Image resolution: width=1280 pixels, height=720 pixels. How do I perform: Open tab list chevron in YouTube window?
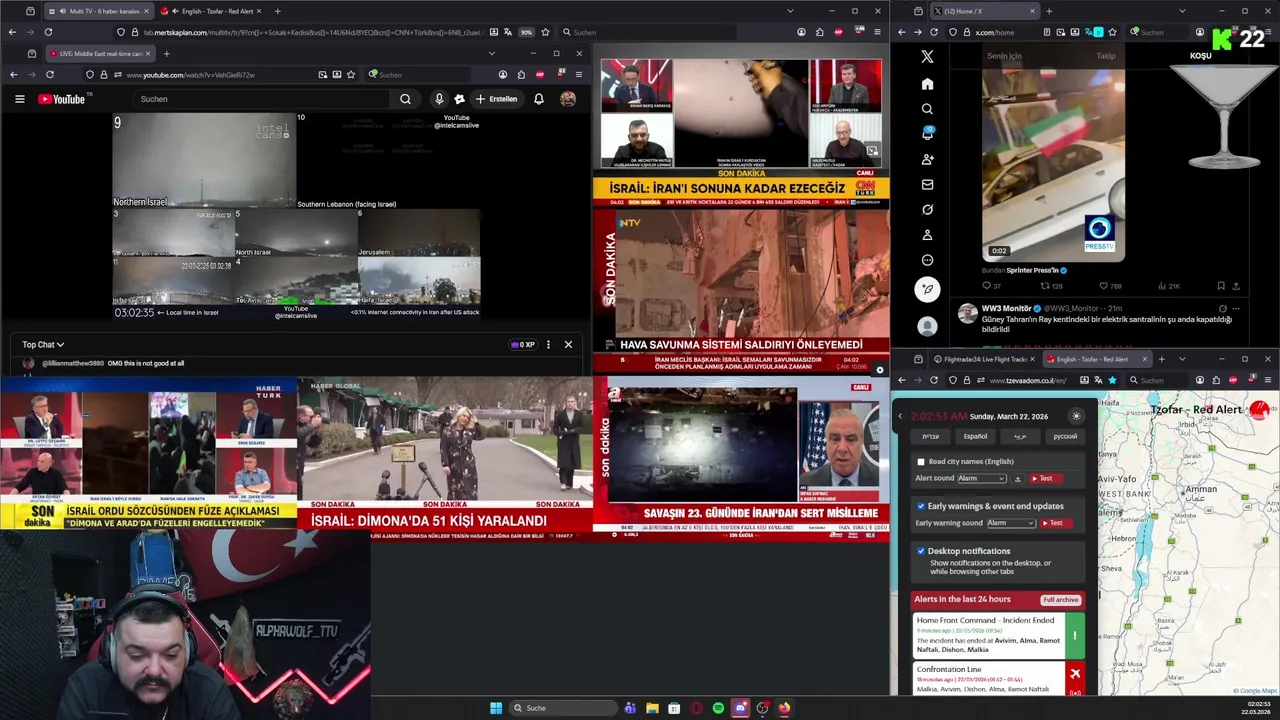coord(491,53)
